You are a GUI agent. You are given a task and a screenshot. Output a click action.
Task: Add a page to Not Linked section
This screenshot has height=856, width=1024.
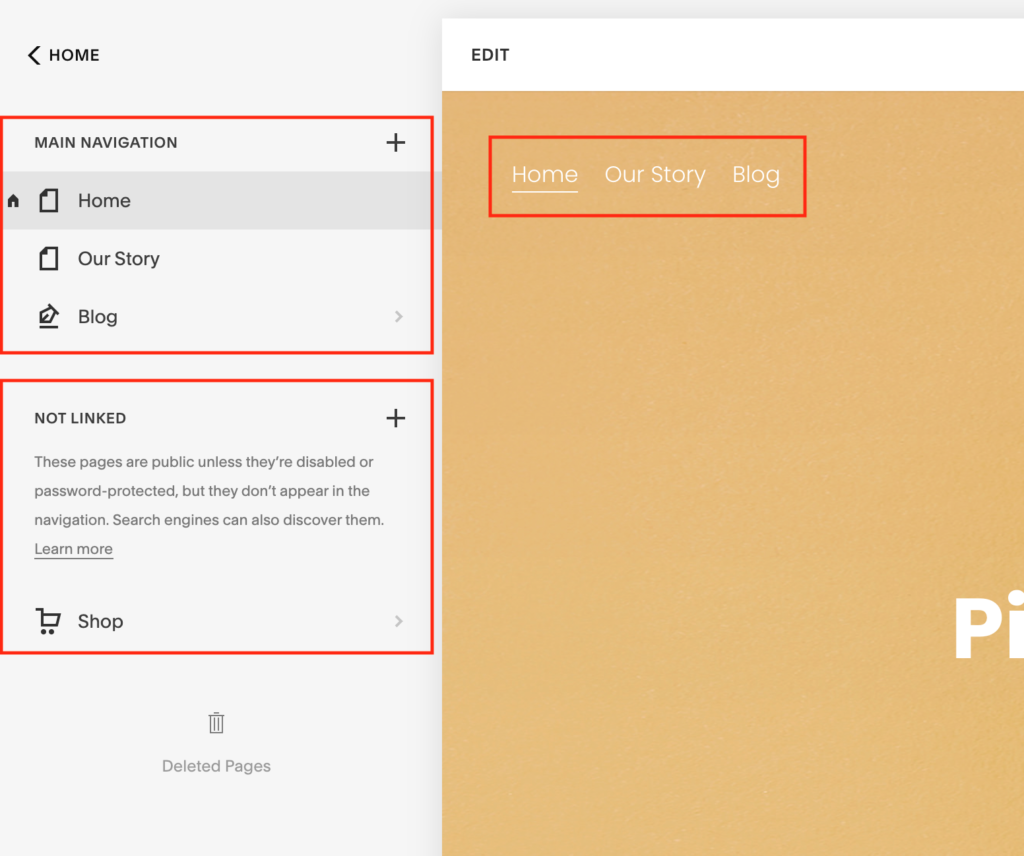pyautogui.click(x=395, y=418)
